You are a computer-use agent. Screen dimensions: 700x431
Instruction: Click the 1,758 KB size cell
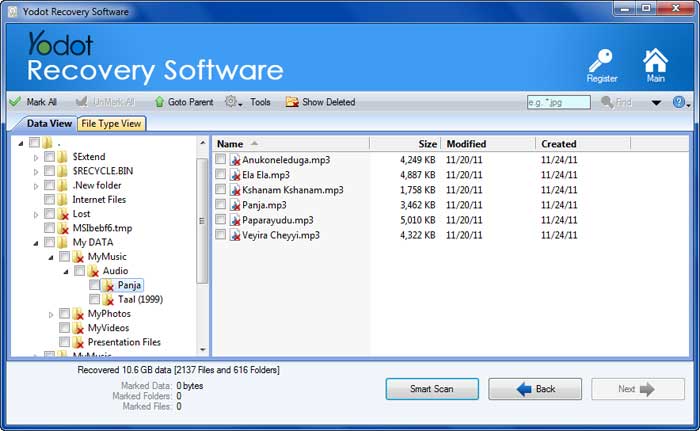point(417,190)
